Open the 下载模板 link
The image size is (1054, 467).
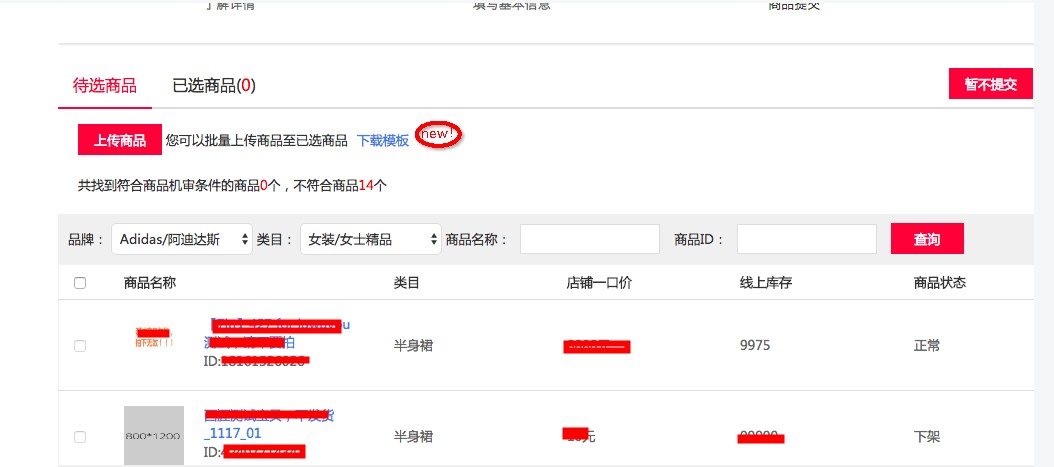383,141
